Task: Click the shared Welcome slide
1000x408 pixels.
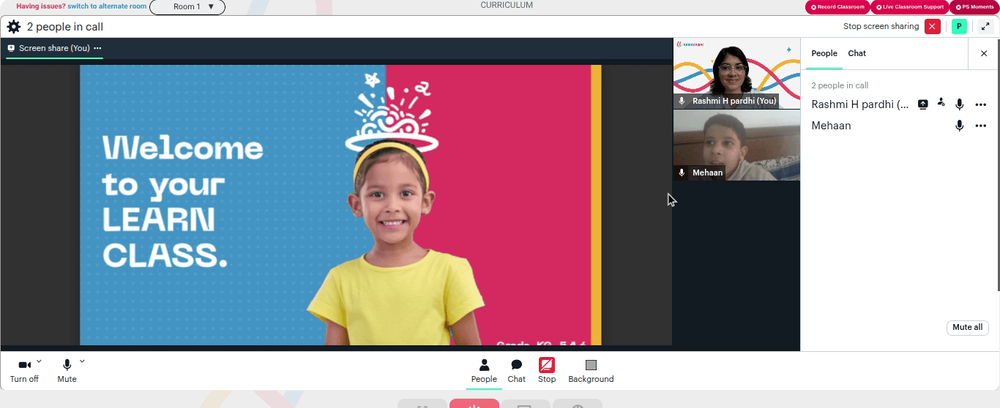Action: coord(341,205)
